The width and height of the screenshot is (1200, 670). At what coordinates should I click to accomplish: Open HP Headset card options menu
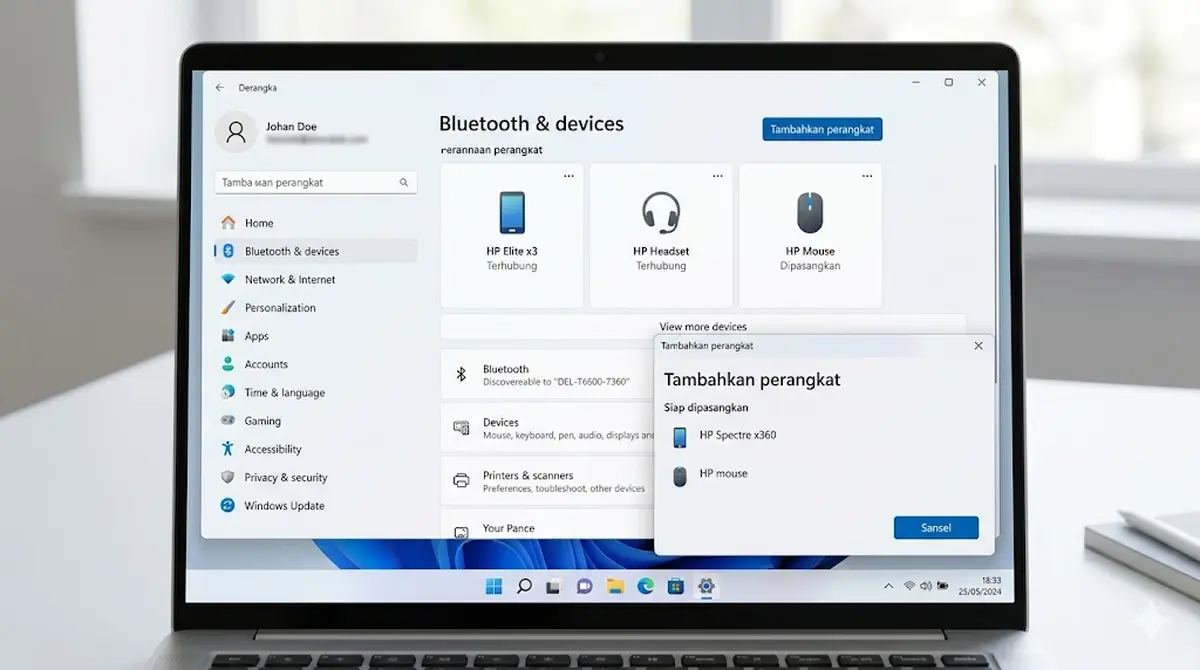717,175
